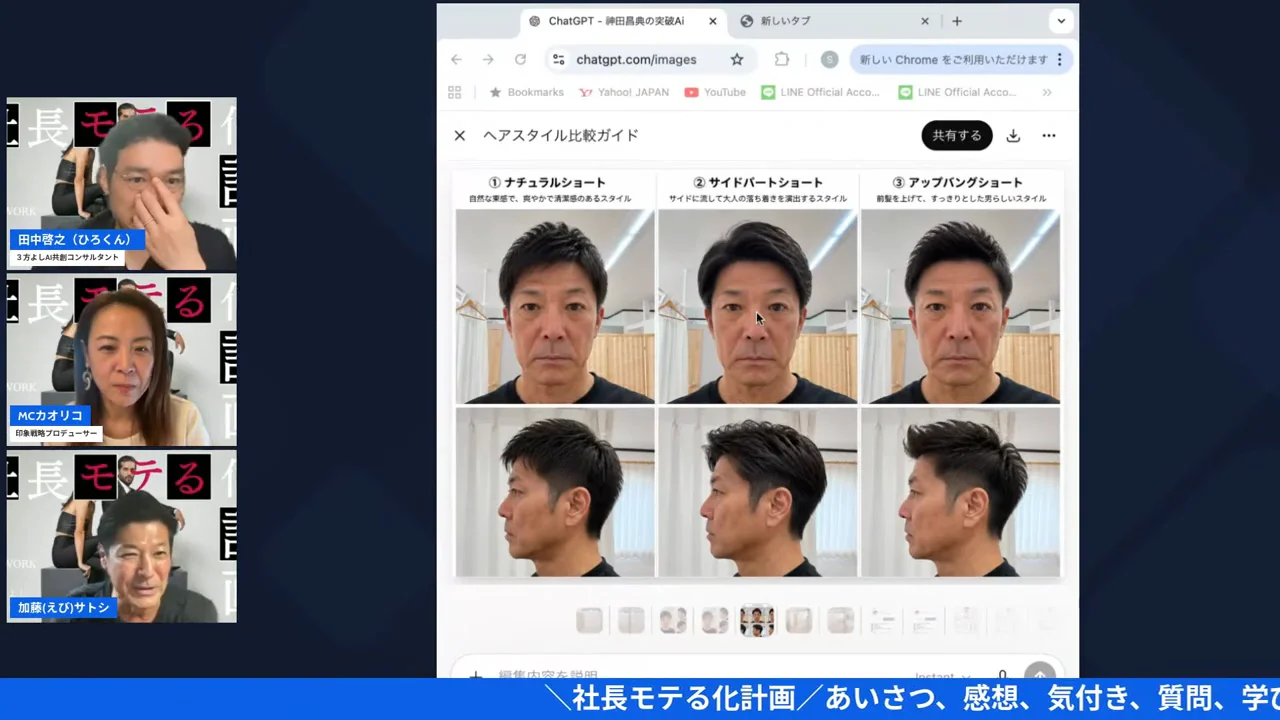
Task: Expand the bookmarks overflow chevron
Action: (x=1047, y=92)
